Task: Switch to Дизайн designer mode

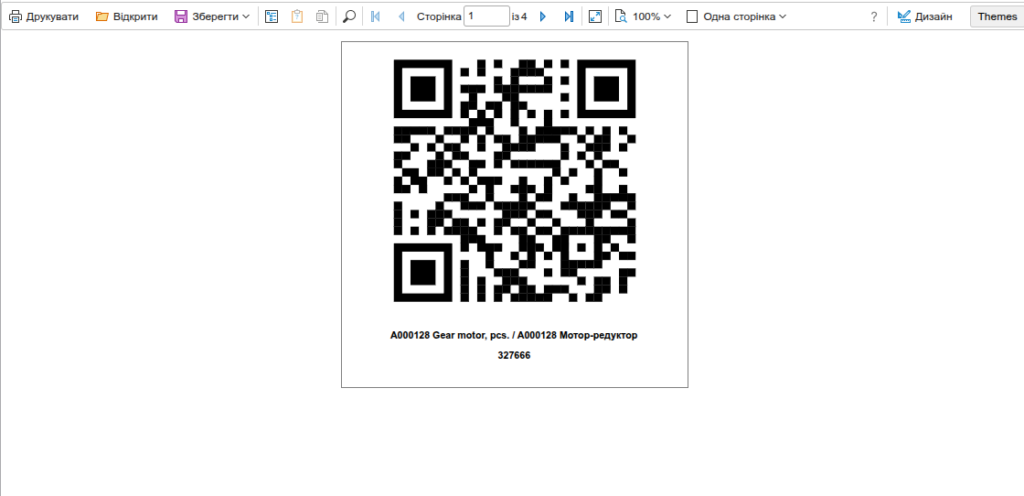Action: [924, 17]
